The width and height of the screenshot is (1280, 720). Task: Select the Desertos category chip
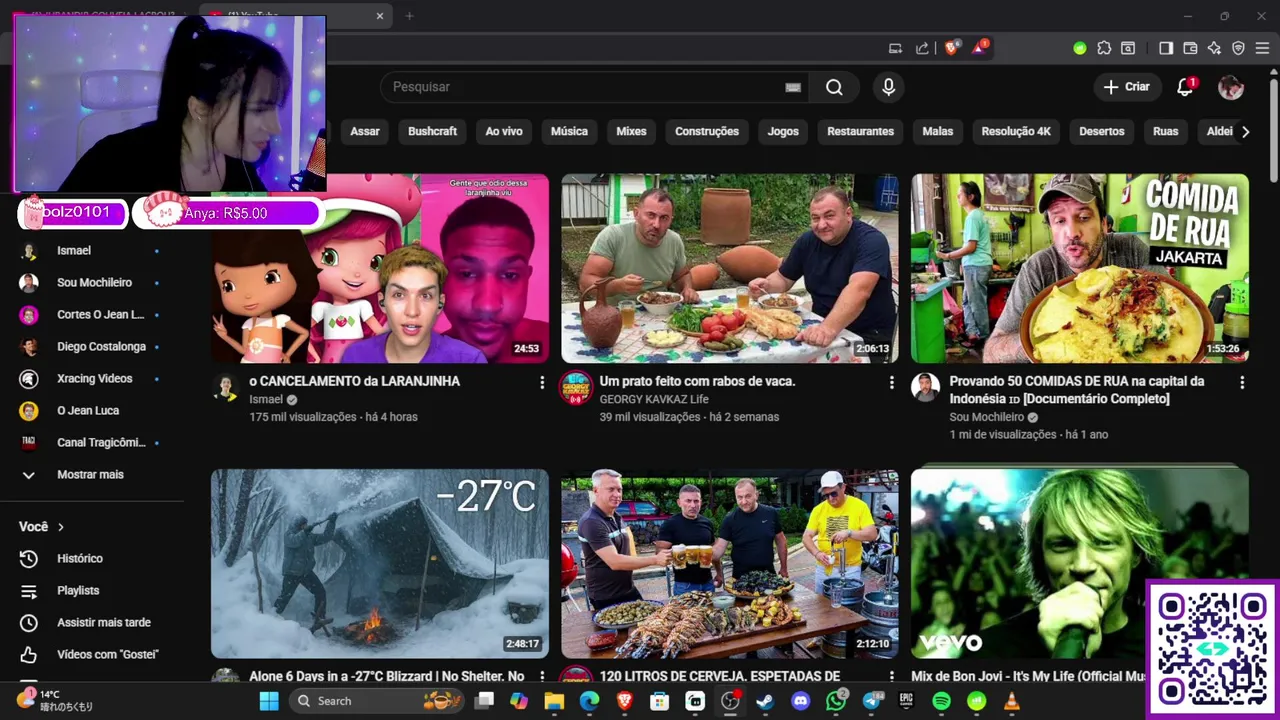coord(1102,131)
